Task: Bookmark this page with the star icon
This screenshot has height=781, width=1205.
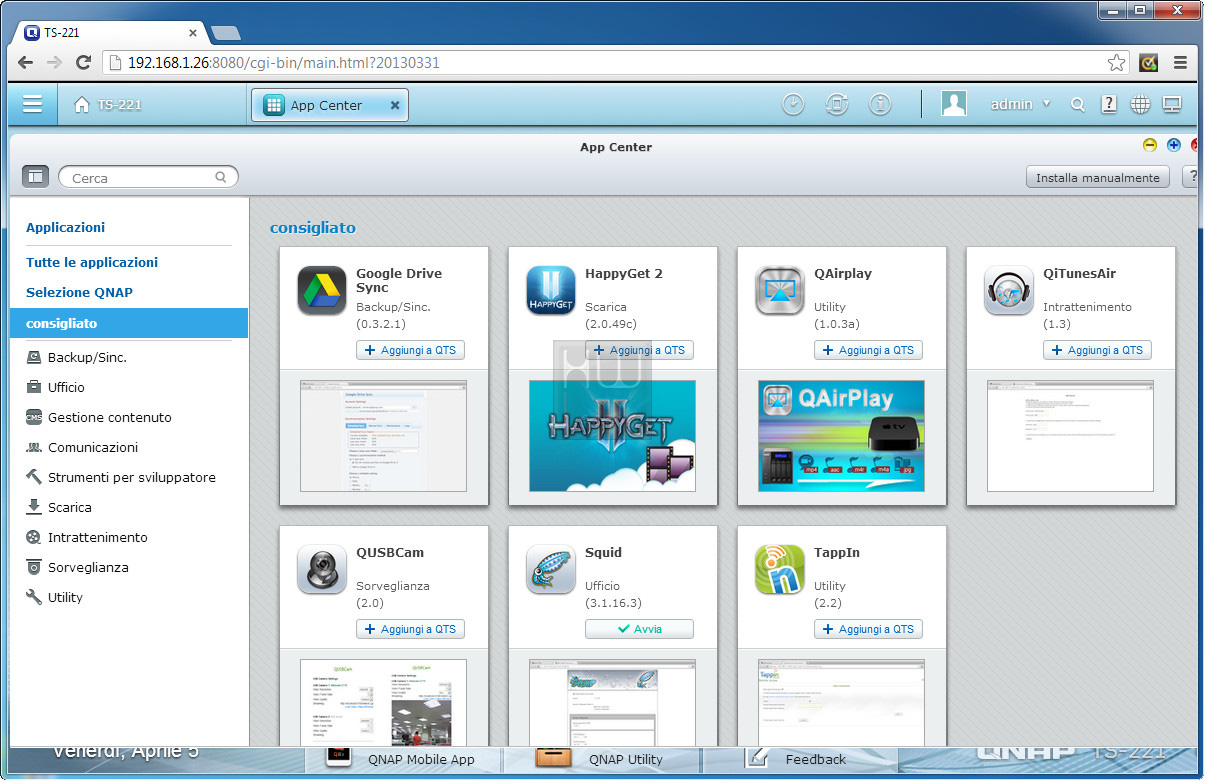Action: (1117, 63)
